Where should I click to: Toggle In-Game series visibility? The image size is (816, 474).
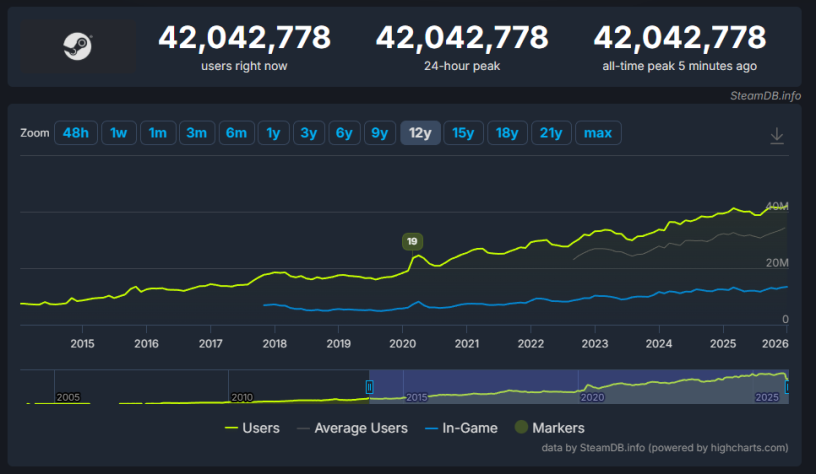pyautogui.click(x=461, y=428)
